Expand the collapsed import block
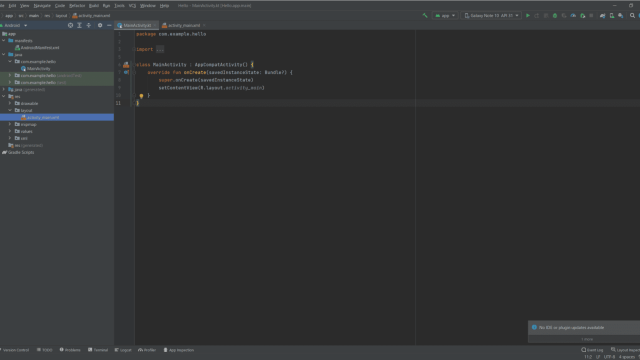 (x=160, y=49)
